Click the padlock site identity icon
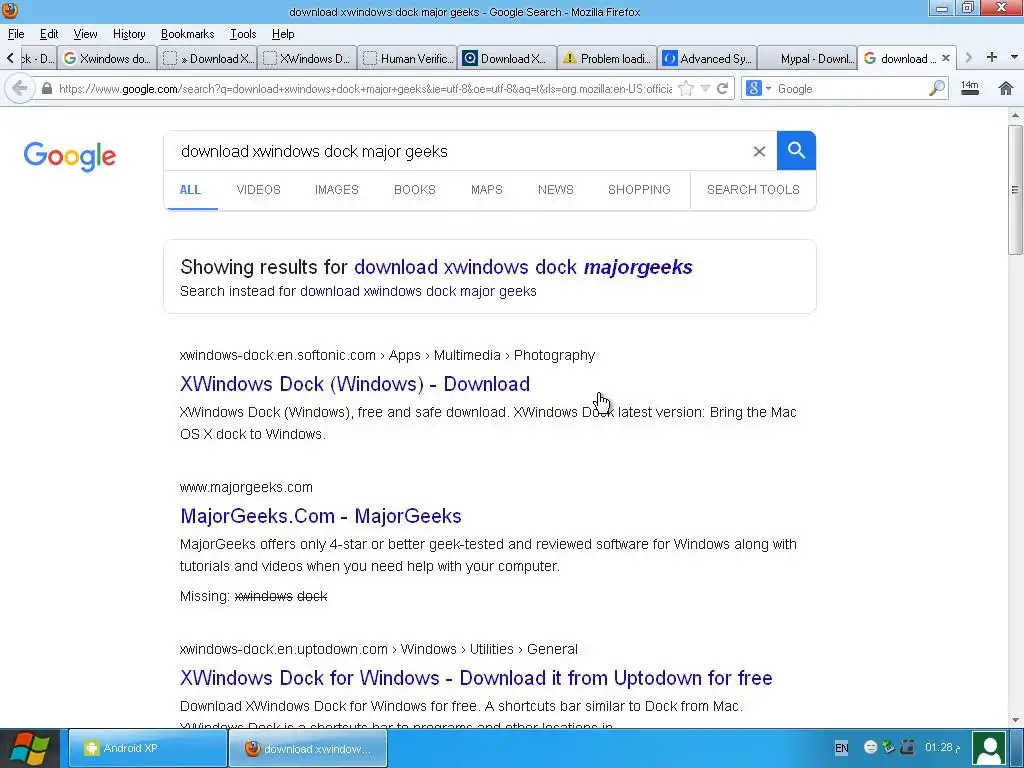Image resolution: width=1024 pixels, height=768 pixels. 46,88
